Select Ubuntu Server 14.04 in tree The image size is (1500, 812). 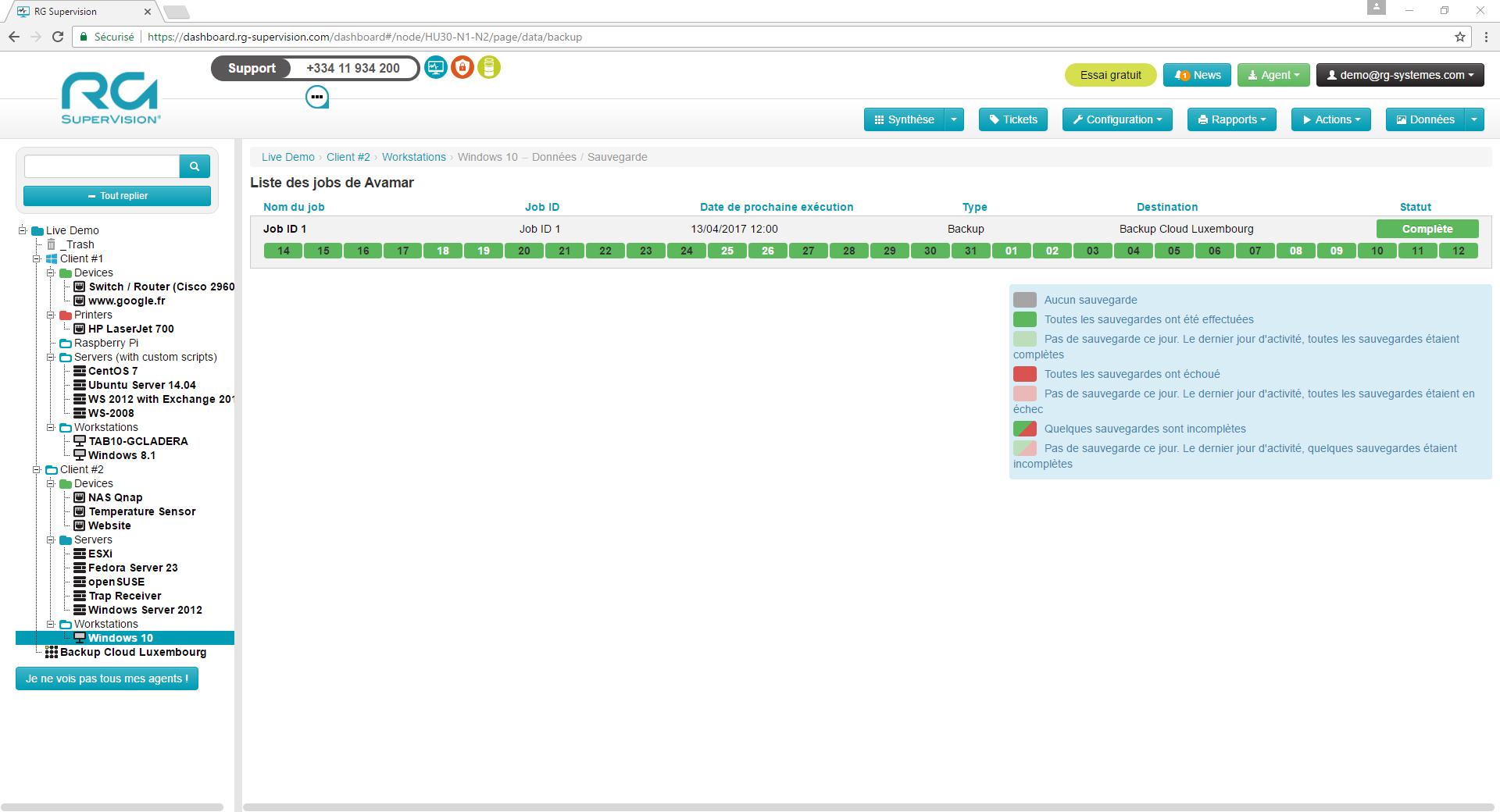[x=142, y=385]
